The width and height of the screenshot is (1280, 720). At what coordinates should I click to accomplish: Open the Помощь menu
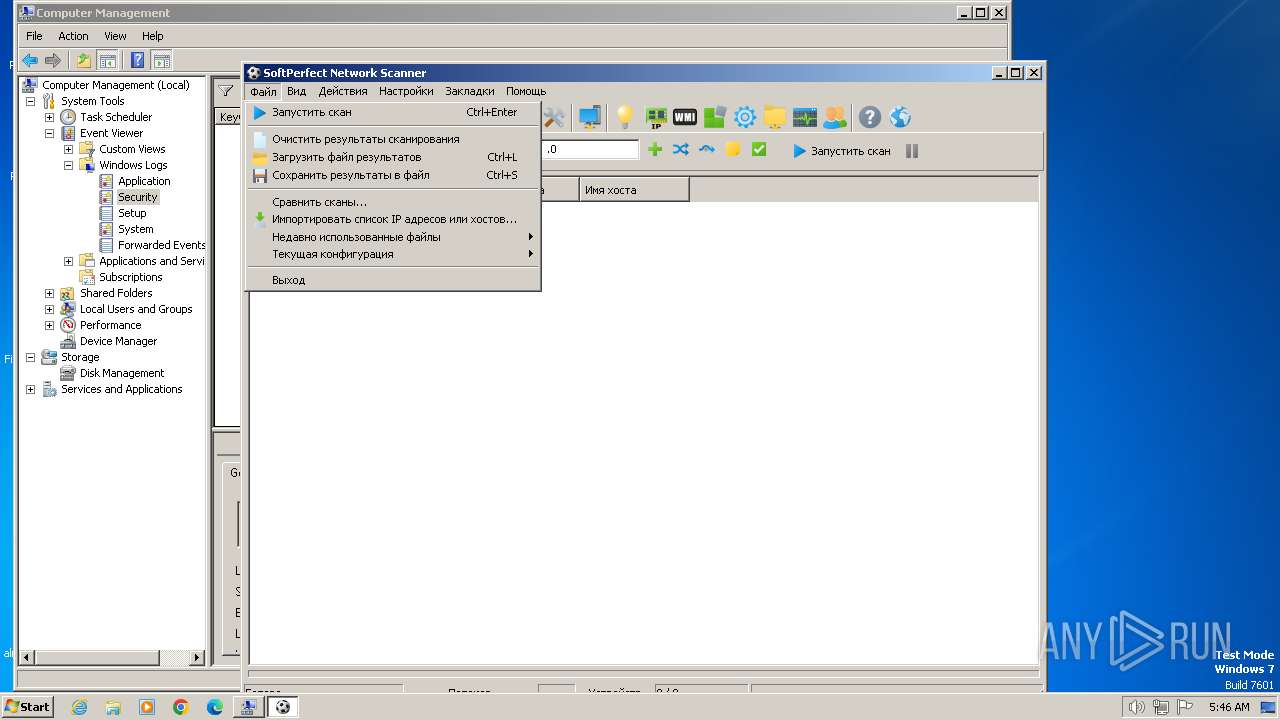click(x=526, y=91)
